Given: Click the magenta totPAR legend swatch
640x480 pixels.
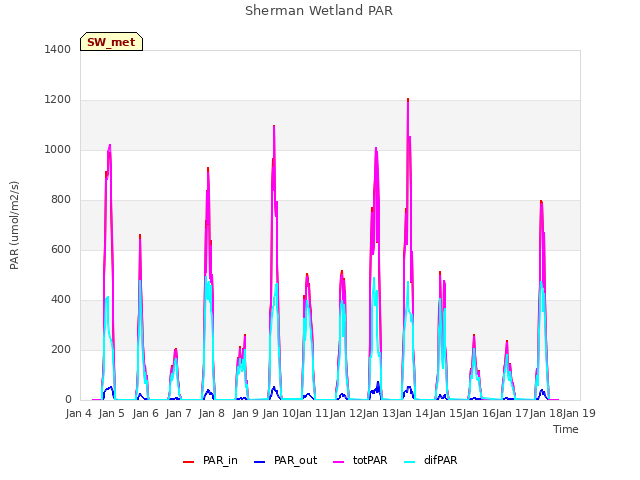Looking at the screenshot, I should [x=339, y=462].
